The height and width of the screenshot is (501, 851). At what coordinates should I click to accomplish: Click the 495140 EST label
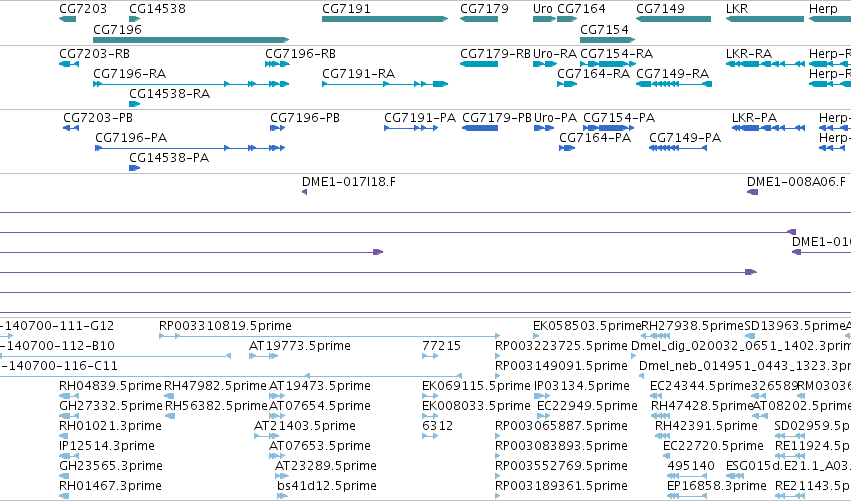pyautogui.click(x=691, y=466)
